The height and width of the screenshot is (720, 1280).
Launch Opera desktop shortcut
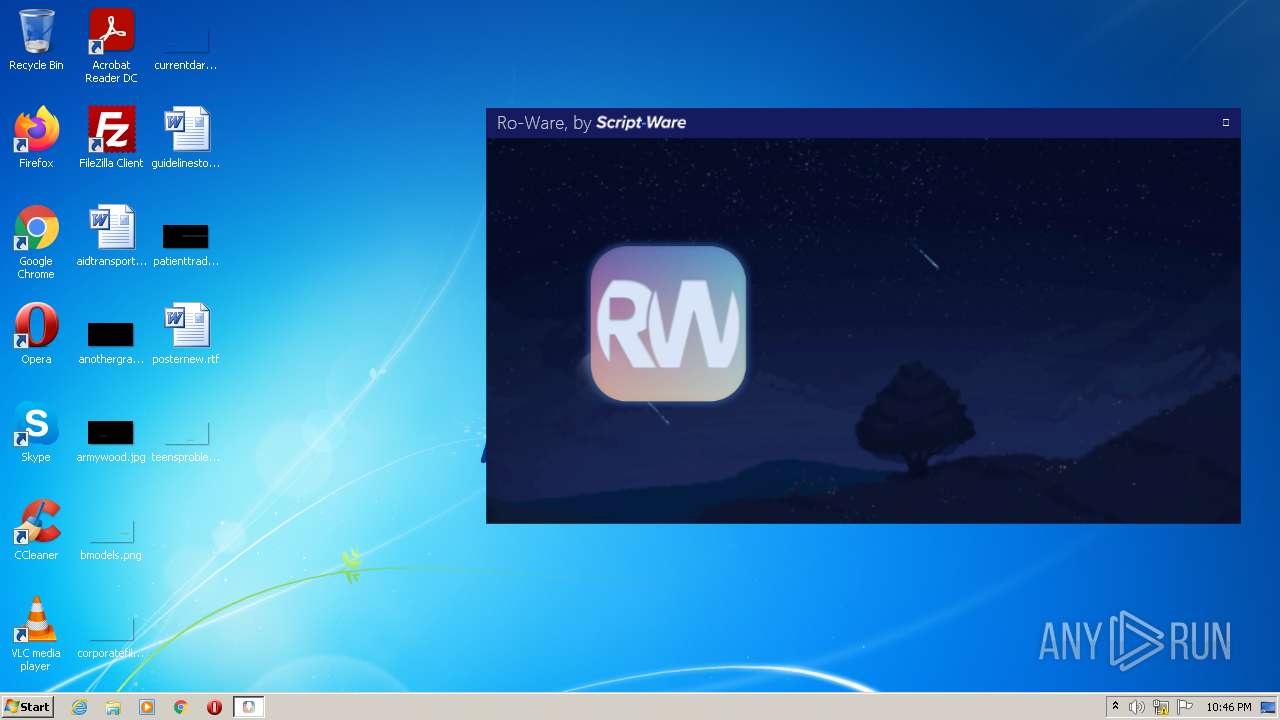click(x=36, y=334)
